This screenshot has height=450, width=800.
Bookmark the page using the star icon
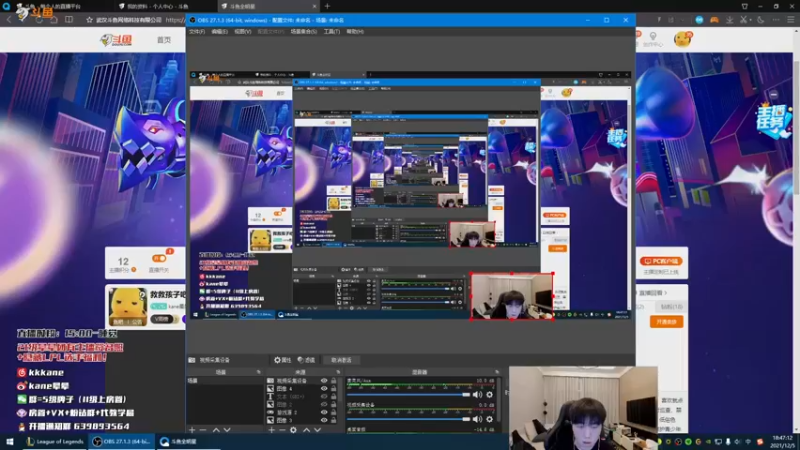click(x=89, y=20)
